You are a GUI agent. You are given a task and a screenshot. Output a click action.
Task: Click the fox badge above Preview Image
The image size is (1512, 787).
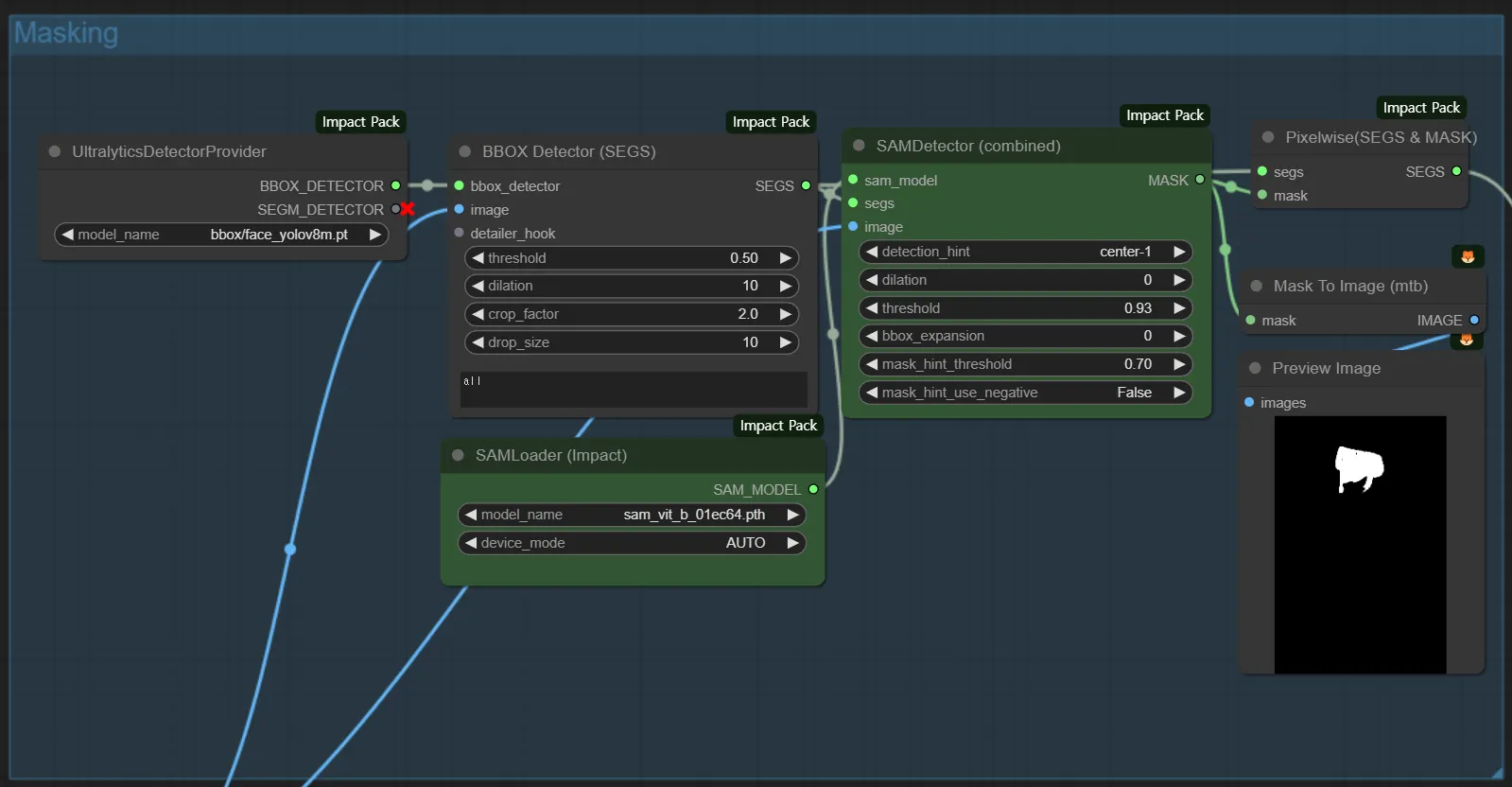tap(1467, 340)
